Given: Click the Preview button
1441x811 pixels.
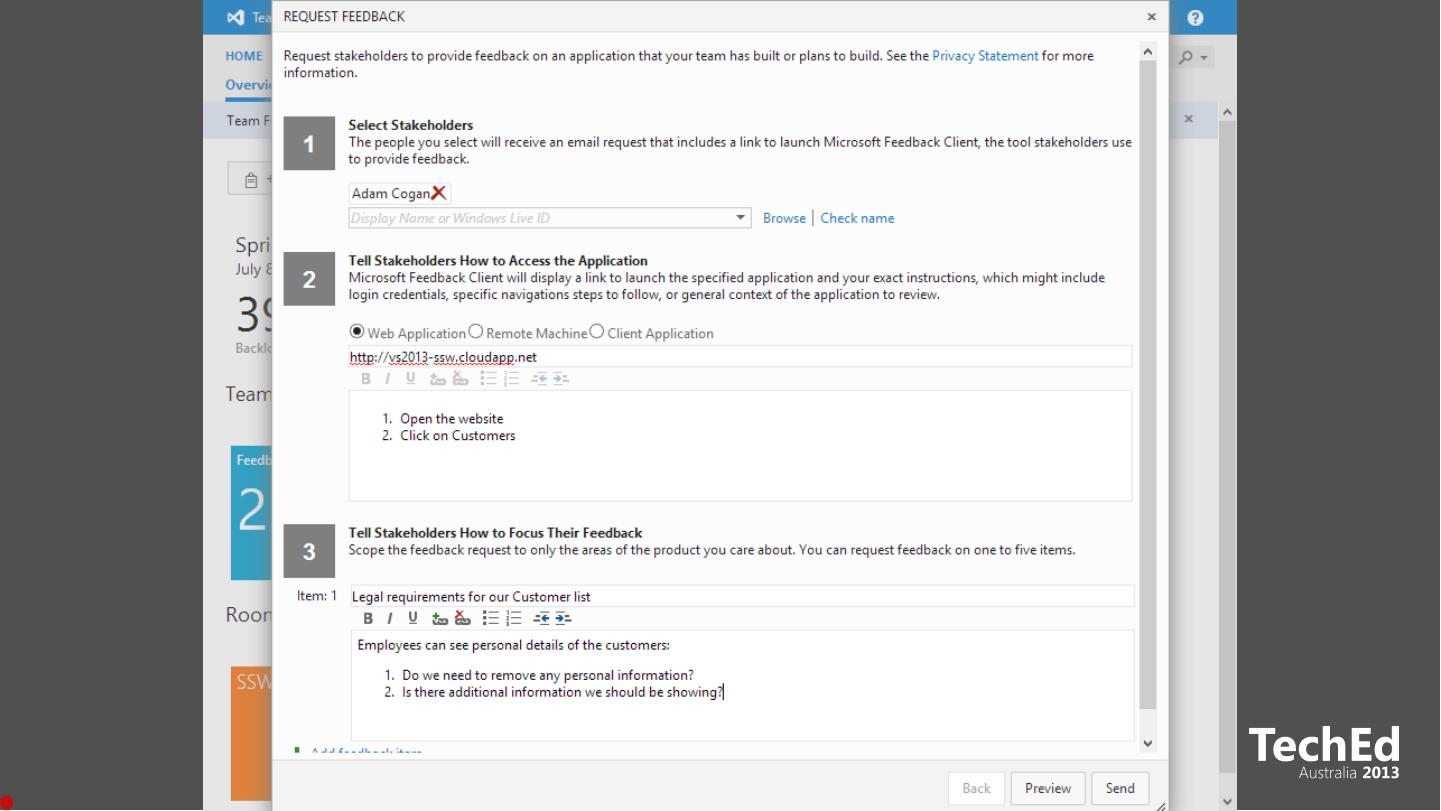Looking at the screenshot, I should coord(1048,788).
